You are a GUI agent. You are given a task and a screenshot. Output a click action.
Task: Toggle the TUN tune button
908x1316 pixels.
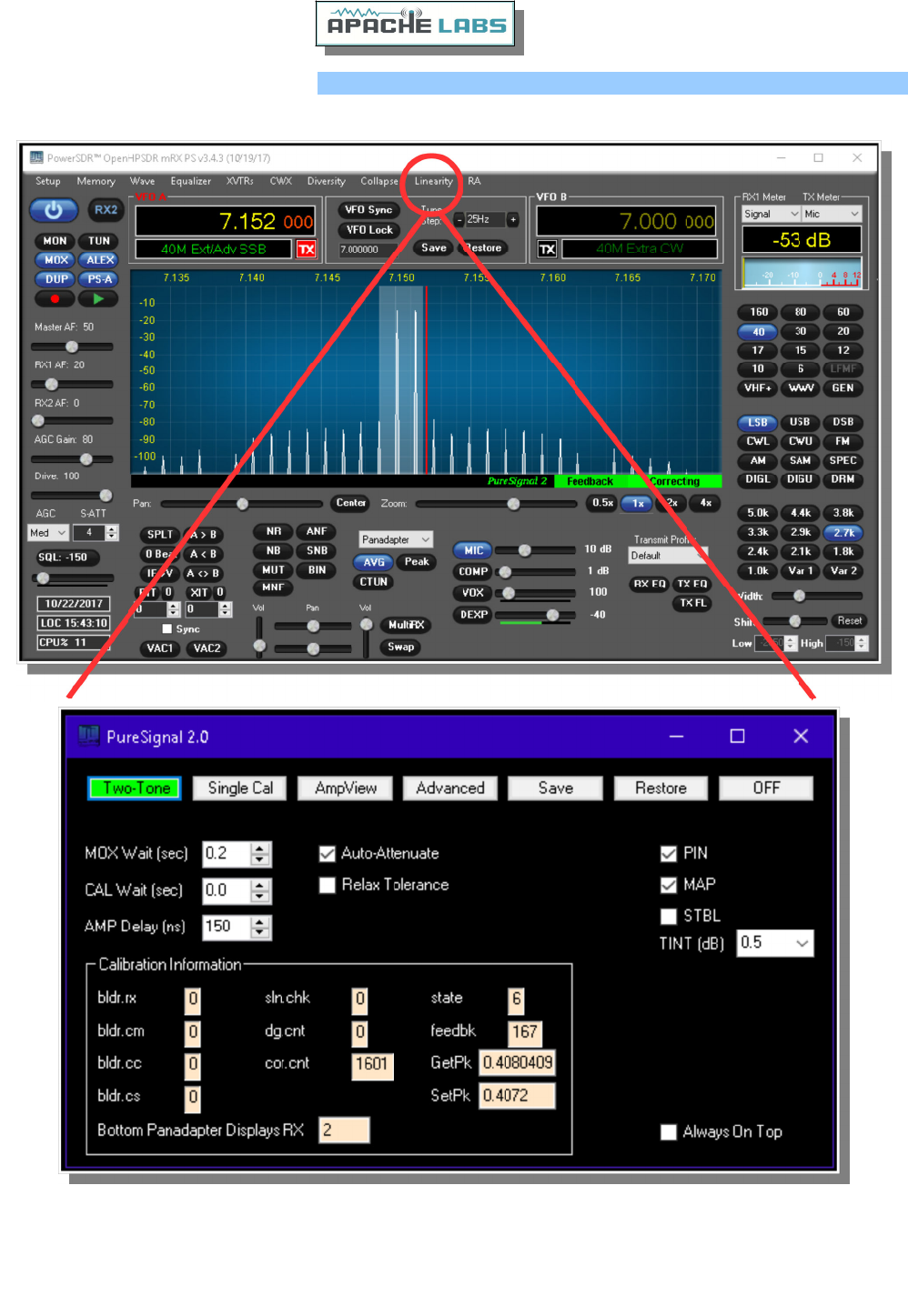coord(99,241)
